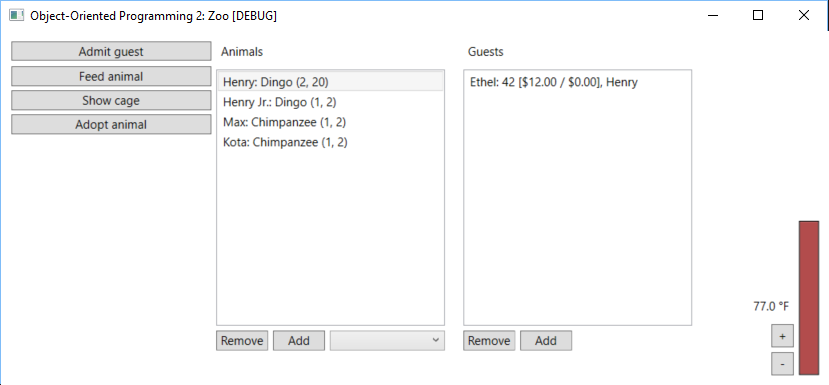The image size is (829, 385).
Task: Add a new guest under Guests list
Action: coord(546,341)
